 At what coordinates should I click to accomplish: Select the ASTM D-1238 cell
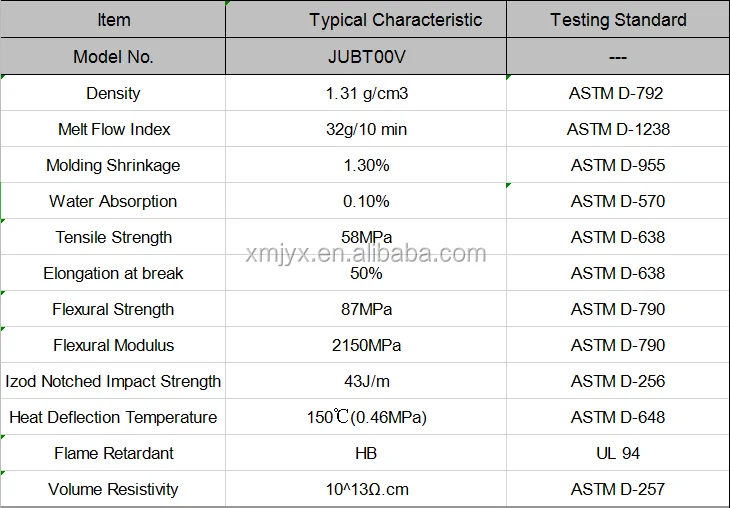tap(617, 129)
